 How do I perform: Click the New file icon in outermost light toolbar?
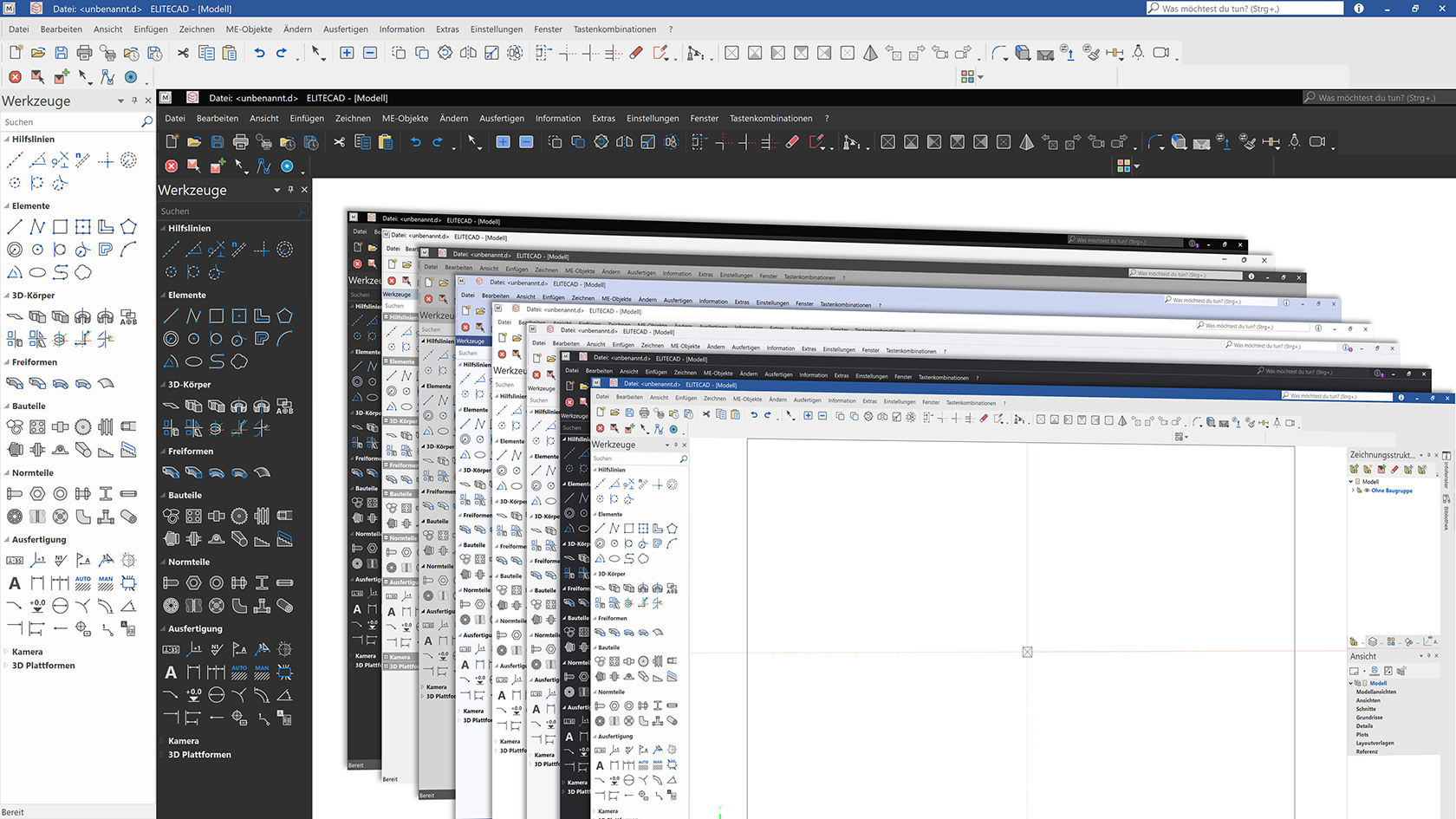pos(16,53)
